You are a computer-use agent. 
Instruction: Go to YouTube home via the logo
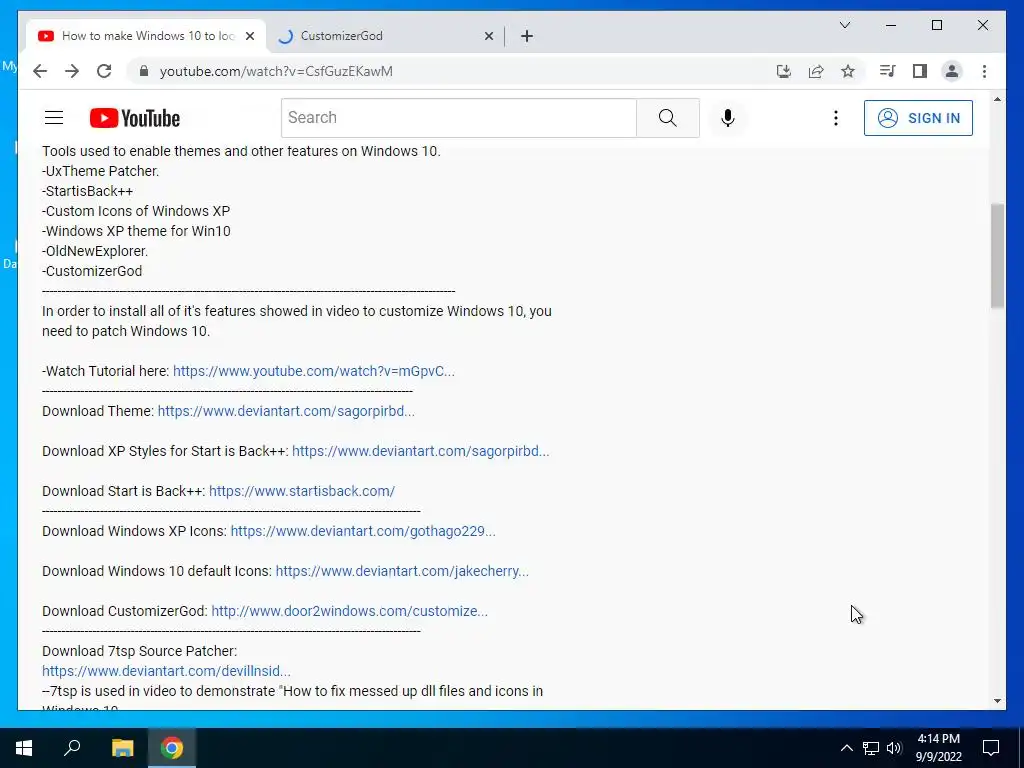[135, 118]
